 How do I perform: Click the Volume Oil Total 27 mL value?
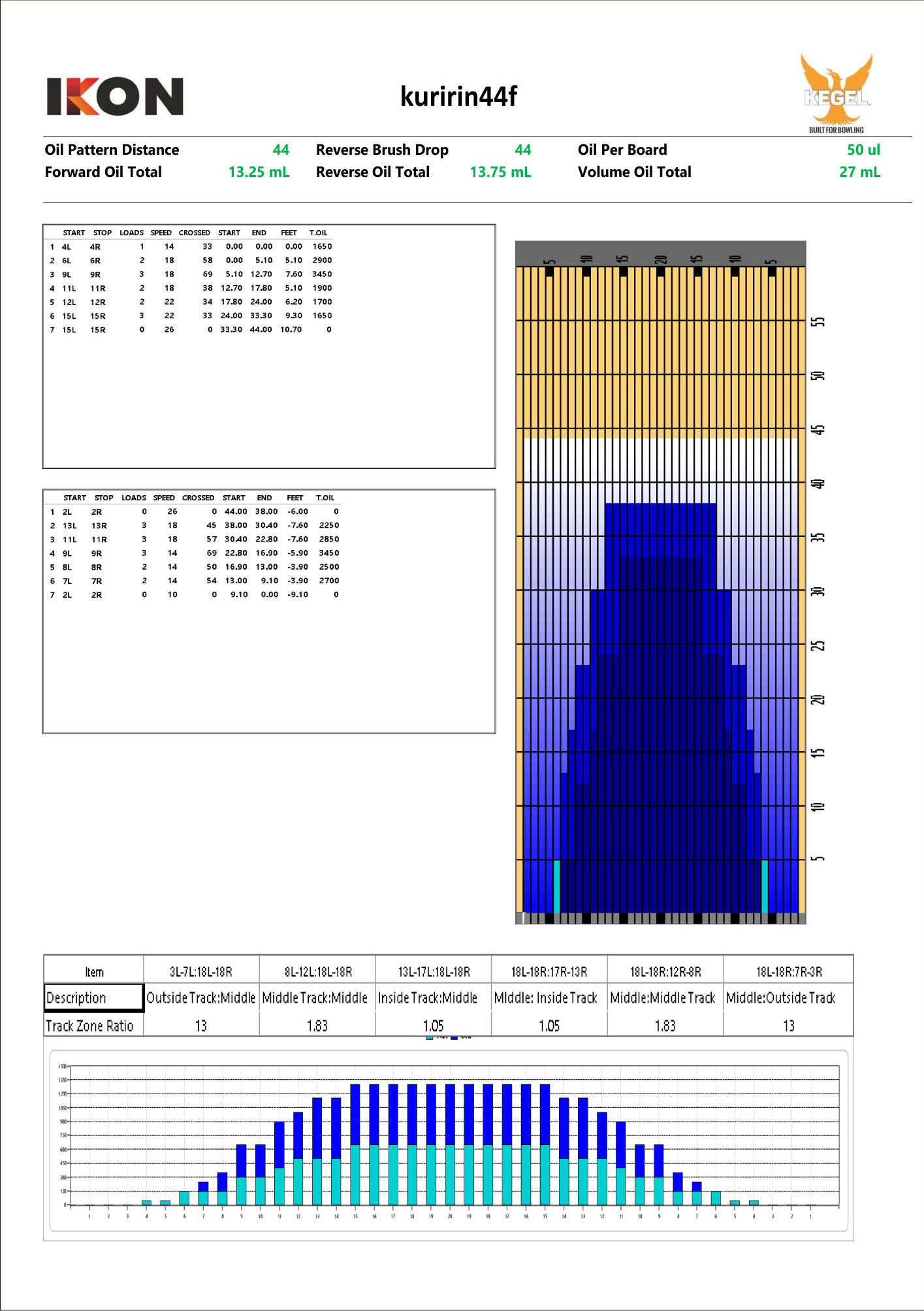[x=859, y=172]
